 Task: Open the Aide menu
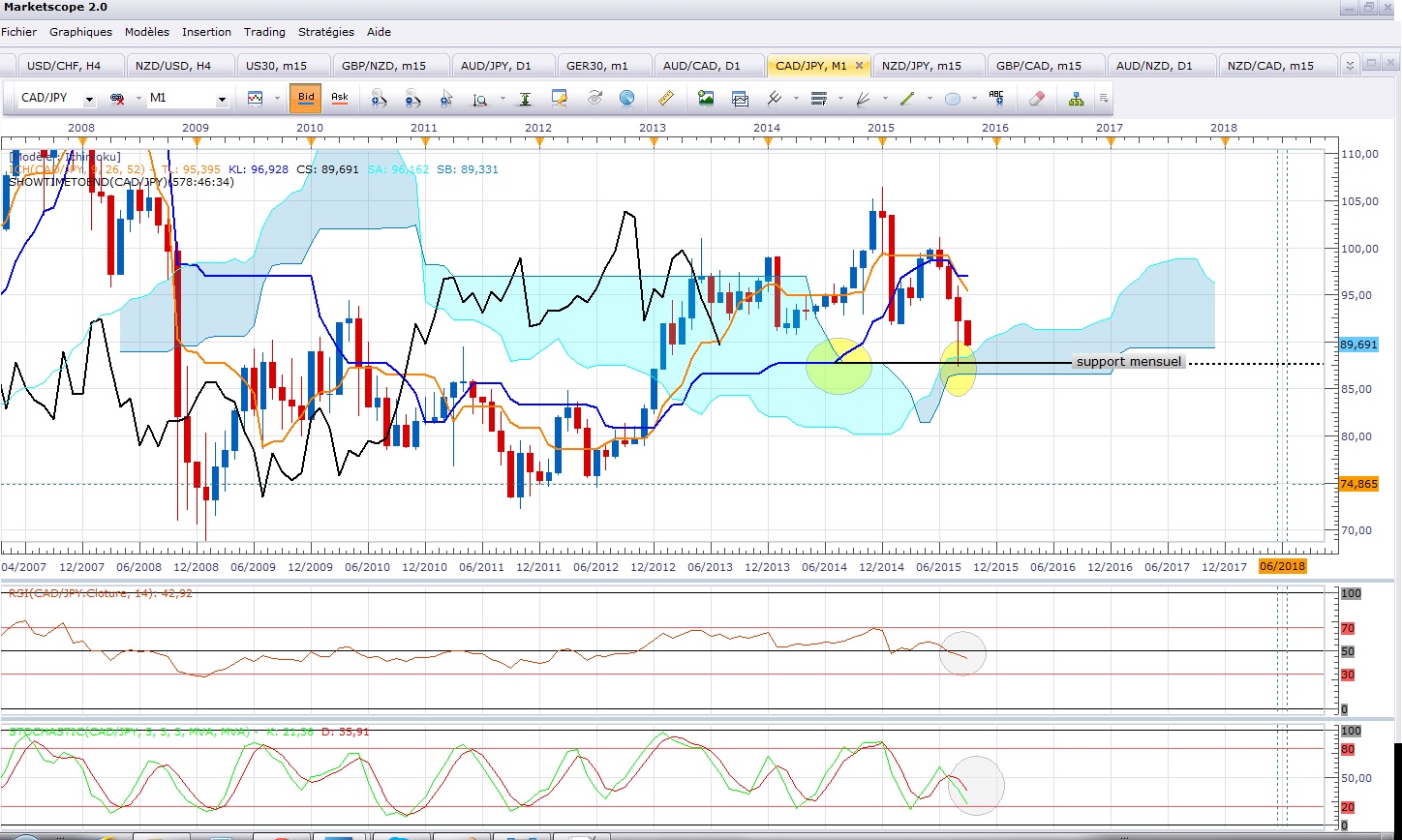(379, 32)
